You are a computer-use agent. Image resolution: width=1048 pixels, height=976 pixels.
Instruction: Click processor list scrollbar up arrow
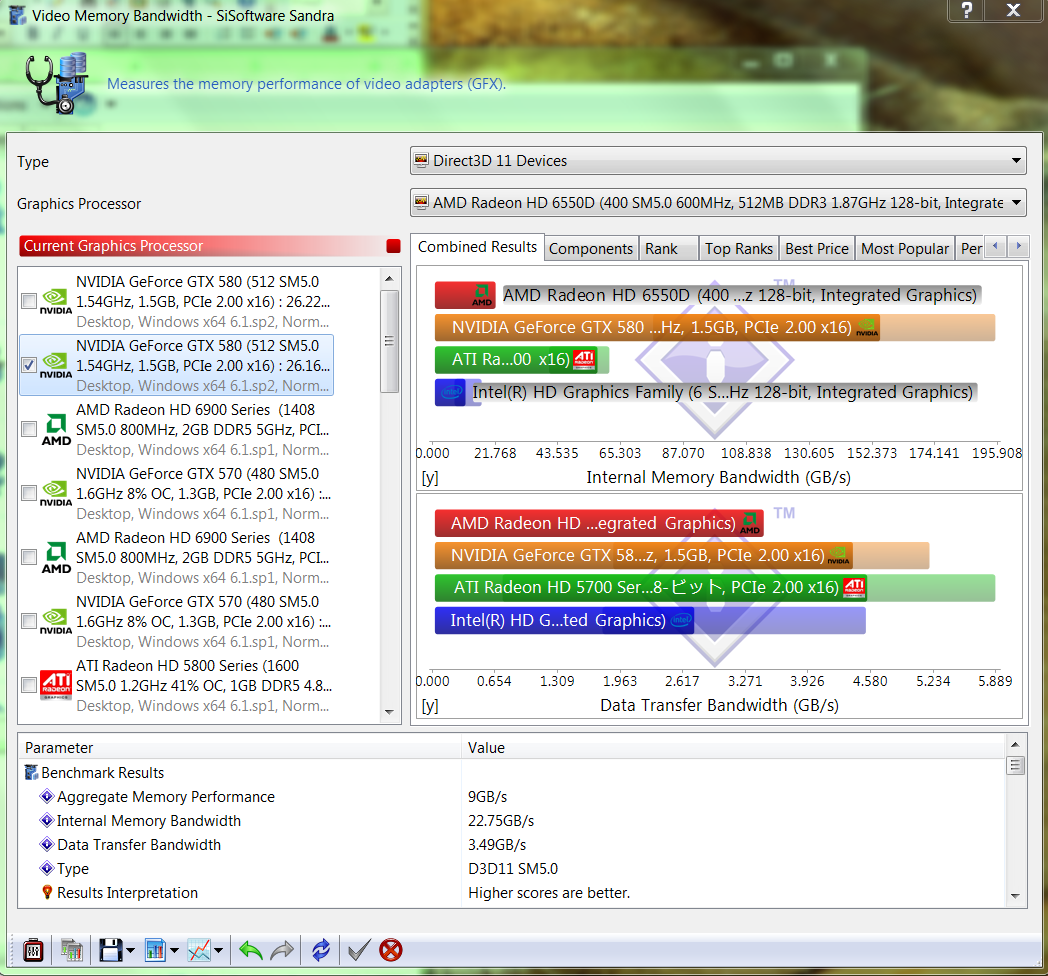[x=390, y=278]
